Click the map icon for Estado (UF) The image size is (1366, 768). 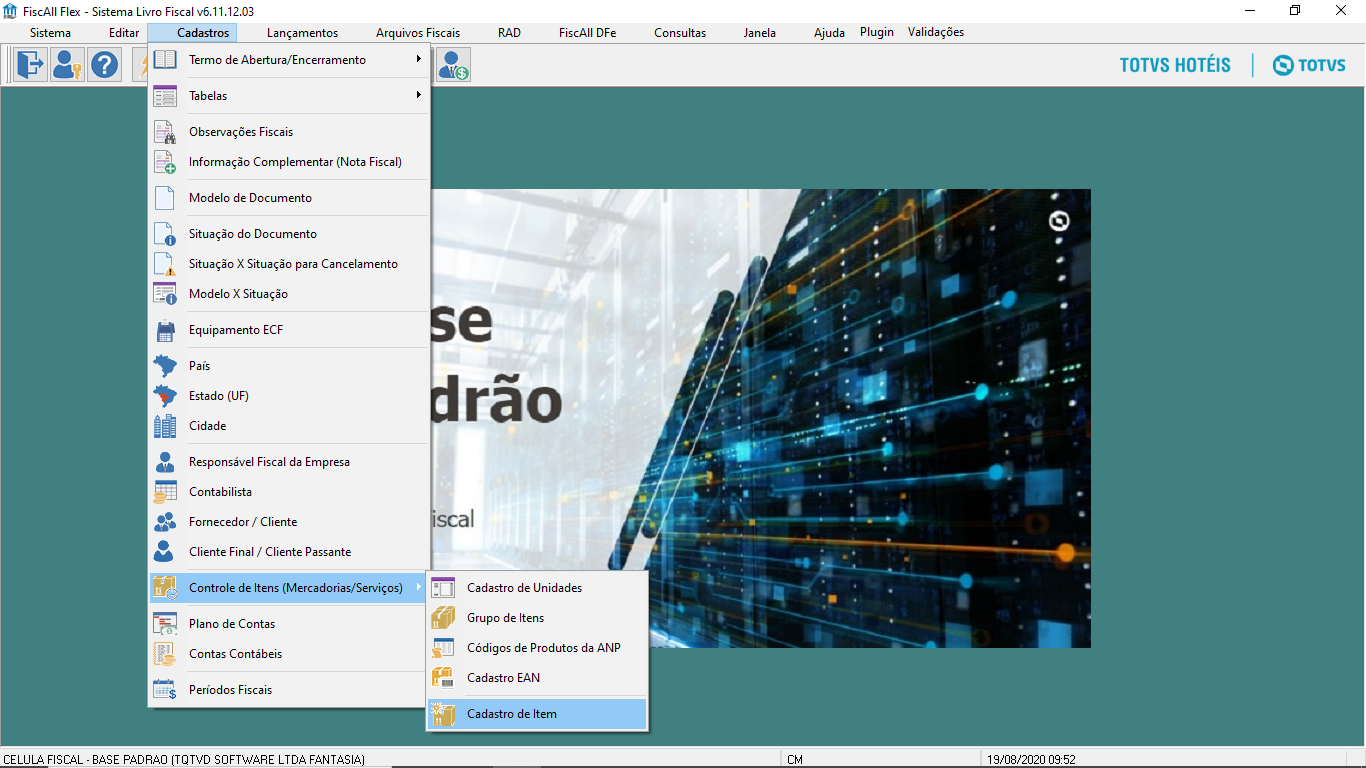click(165, 396)
